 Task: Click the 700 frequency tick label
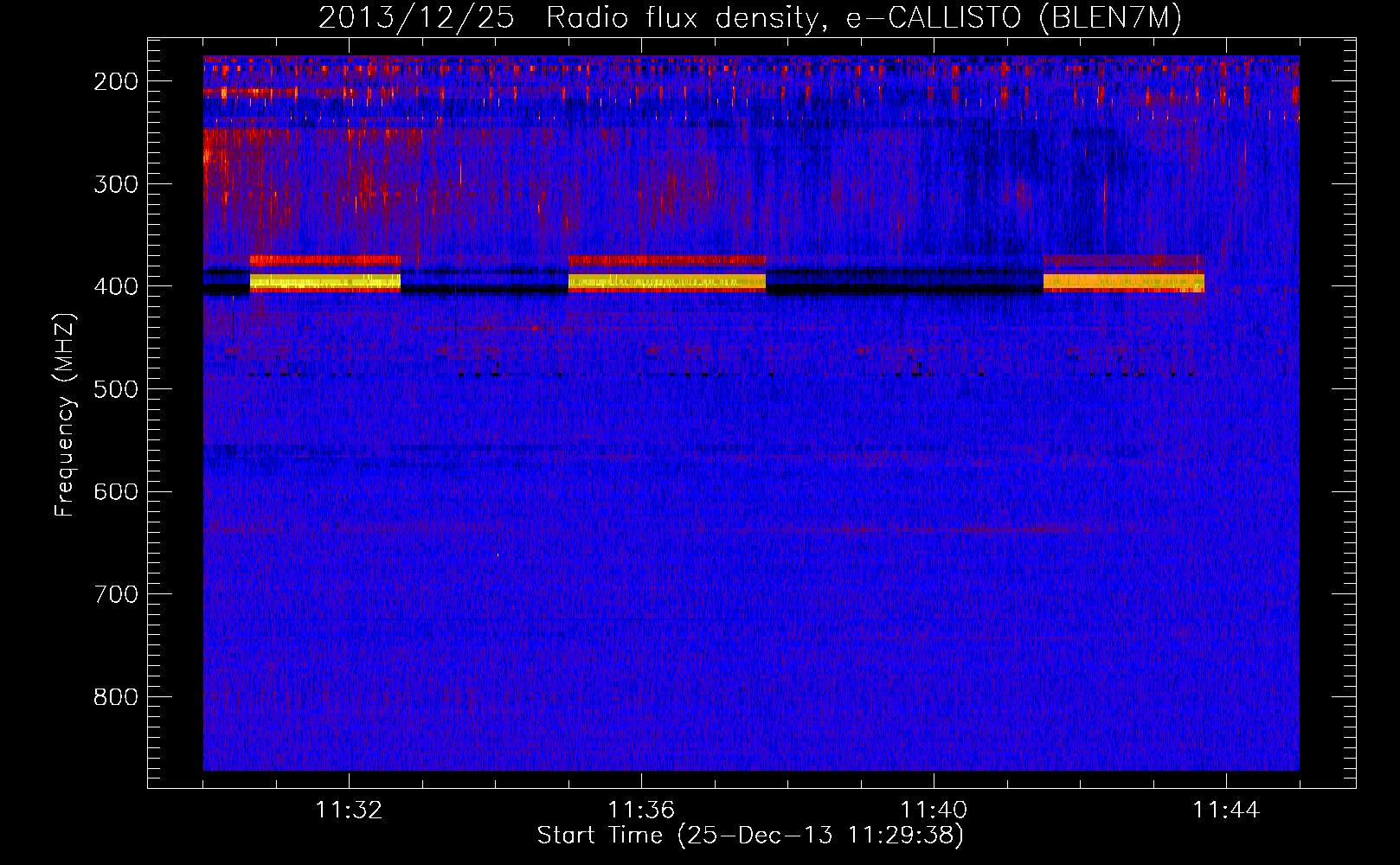tap(116, 594)
